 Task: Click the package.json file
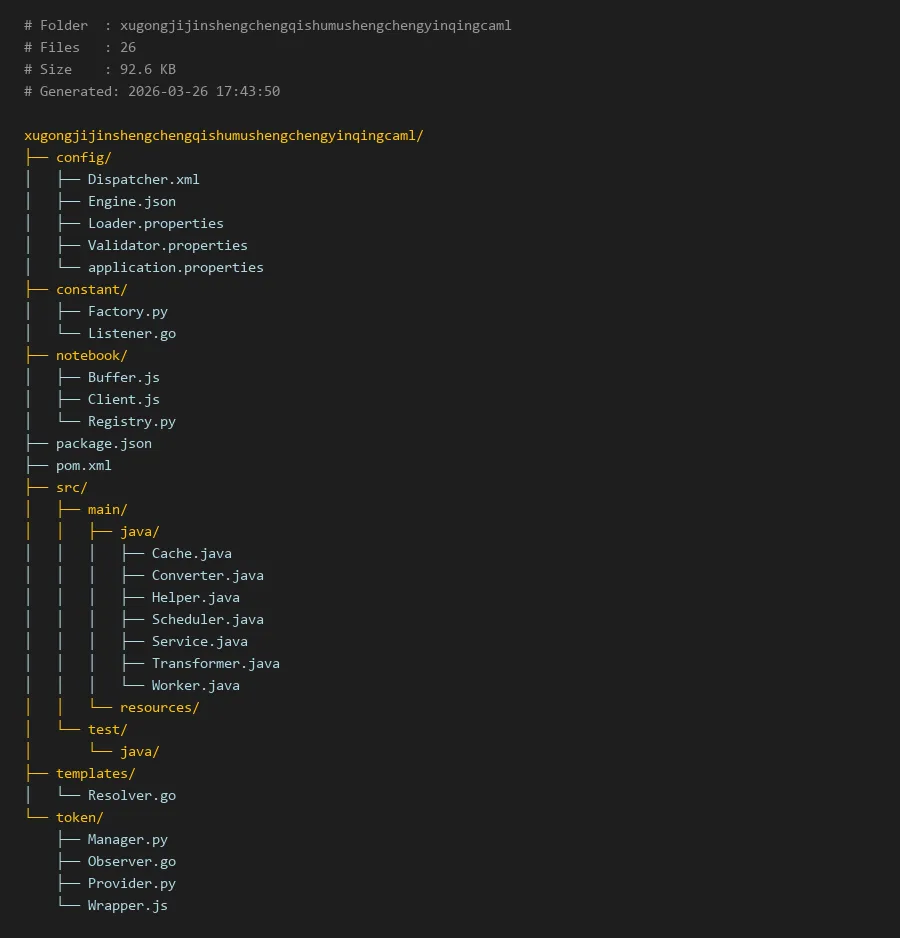coord(104,443)
